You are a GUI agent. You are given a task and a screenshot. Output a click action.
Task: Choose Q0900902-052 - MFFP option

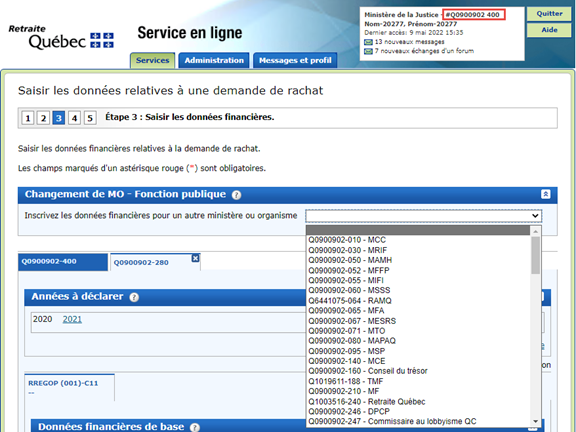[418, 270]
